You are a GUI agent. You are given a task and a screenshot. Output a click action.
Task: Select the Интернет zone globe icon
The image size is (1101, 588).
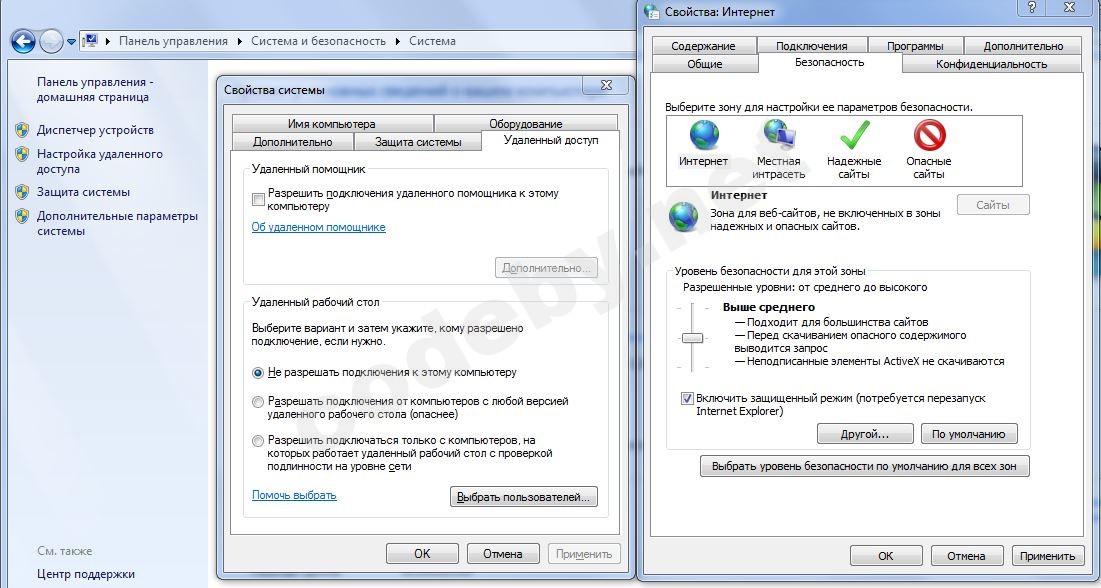pos(704,134)
